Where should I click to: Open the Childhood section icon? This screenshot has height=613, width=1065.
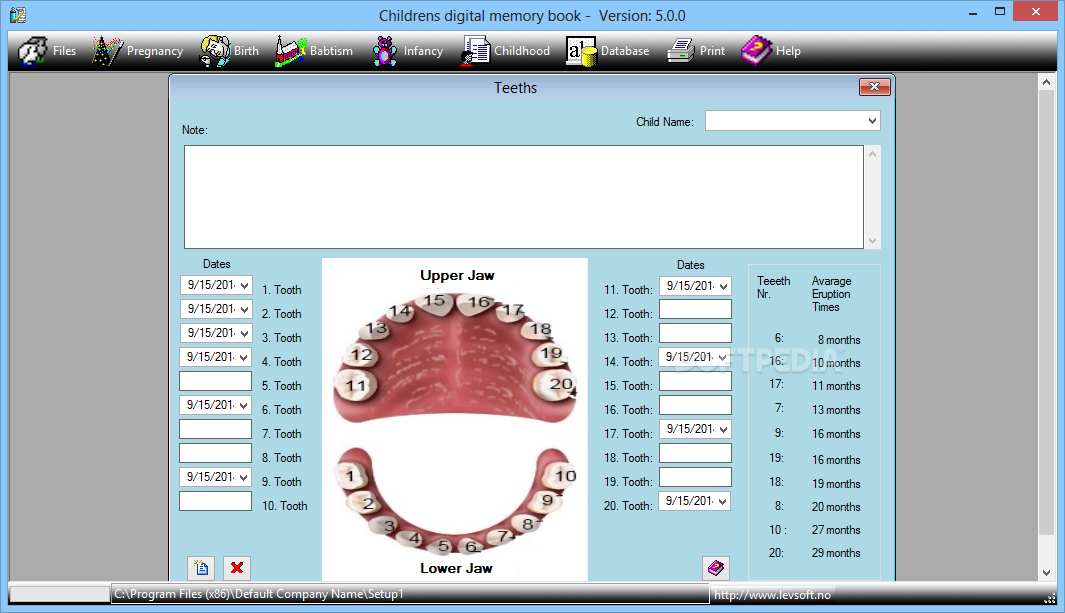pos(475,51)
